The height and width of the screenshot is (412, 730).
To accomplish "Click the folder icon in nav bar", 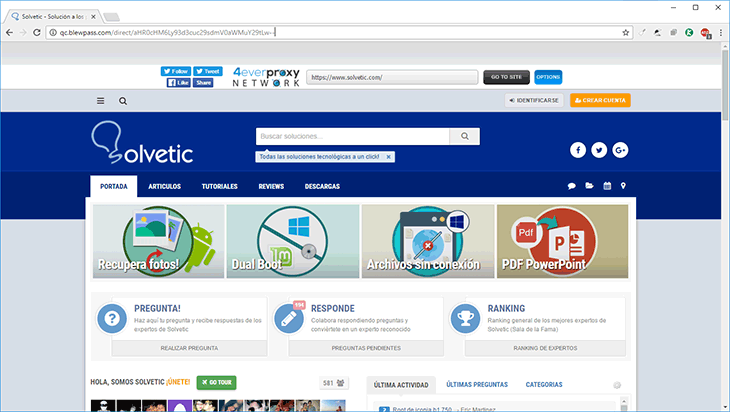I will pos(589,186).
